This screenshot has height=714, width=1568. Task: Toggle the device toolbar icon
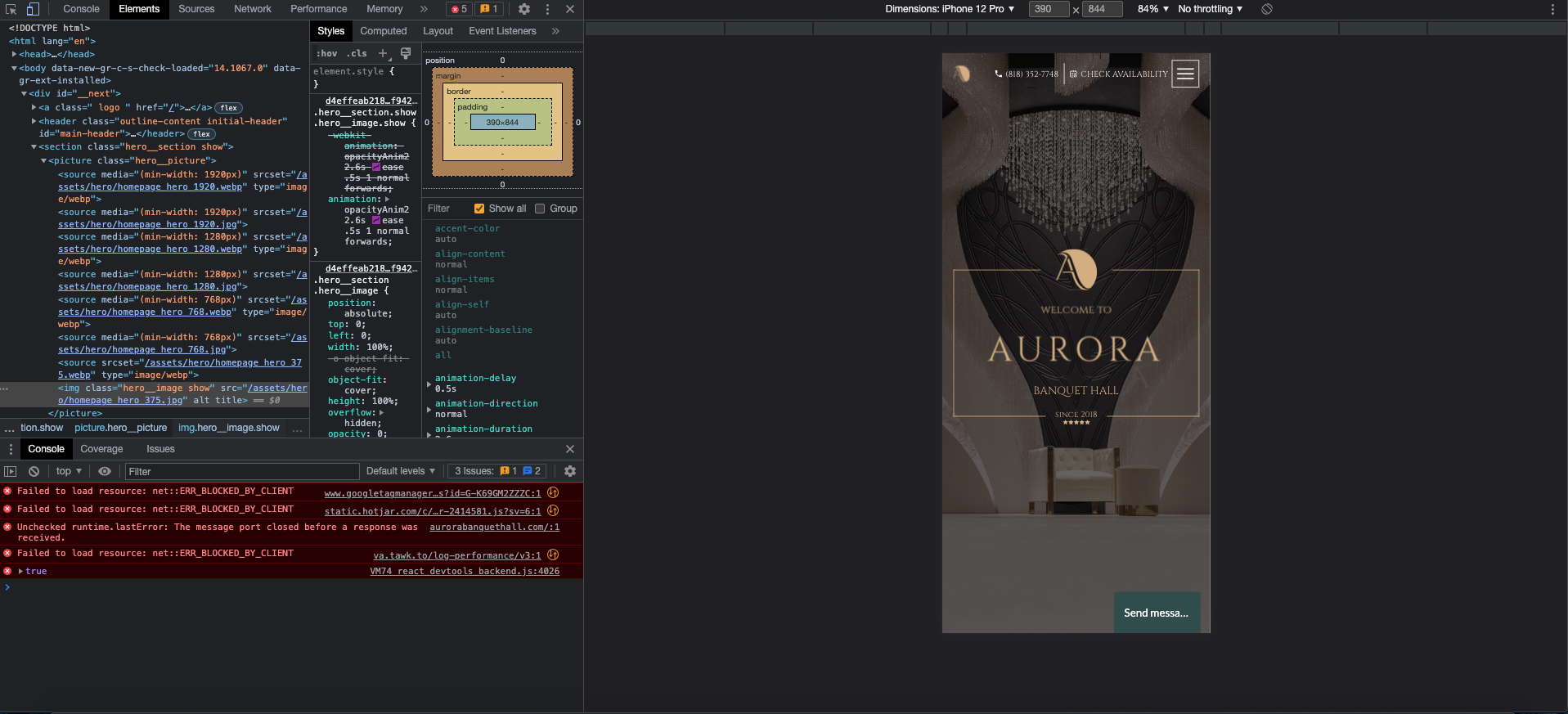tap(33, 9)
